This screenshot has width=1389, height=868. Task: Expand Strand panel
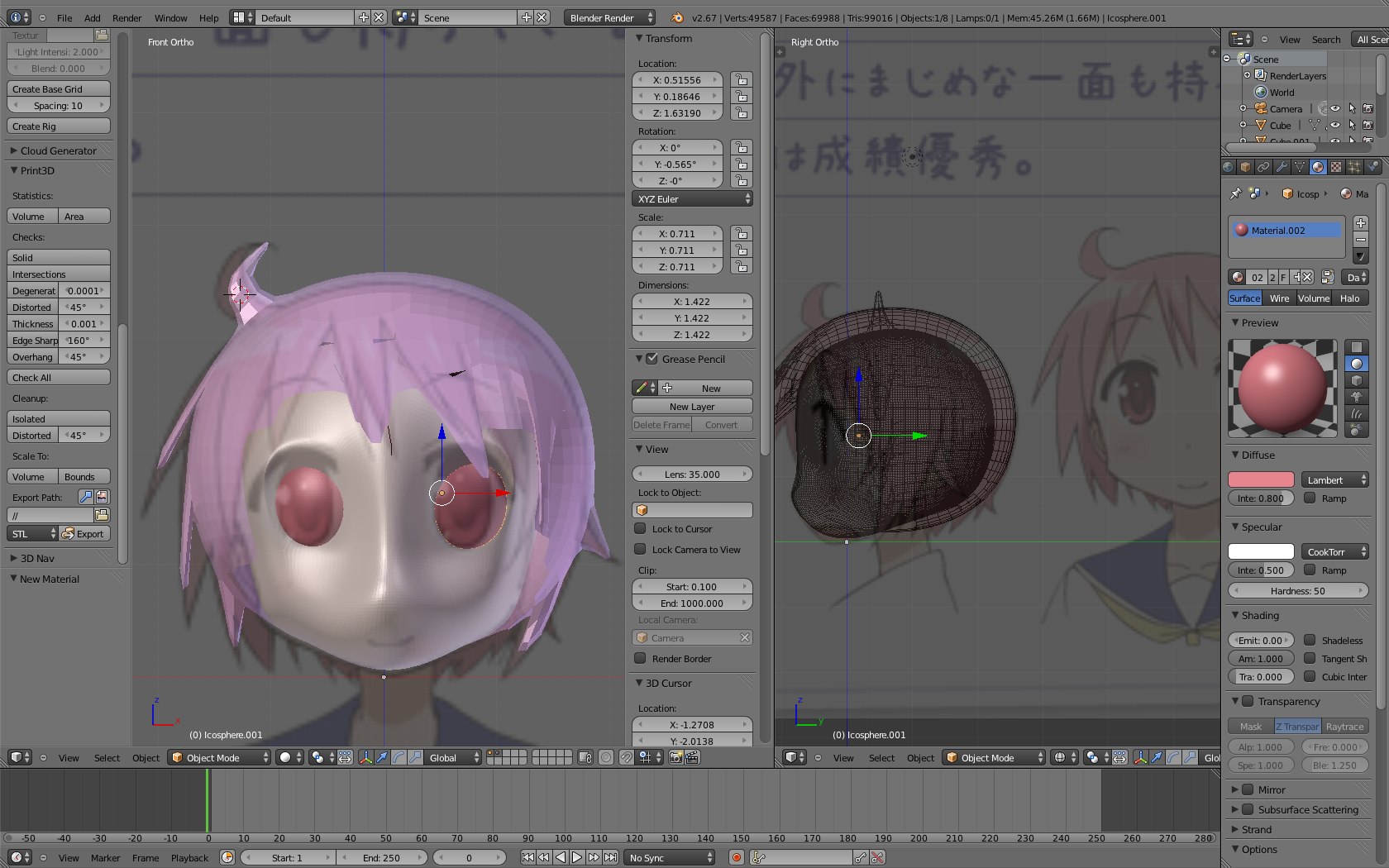1256,829
